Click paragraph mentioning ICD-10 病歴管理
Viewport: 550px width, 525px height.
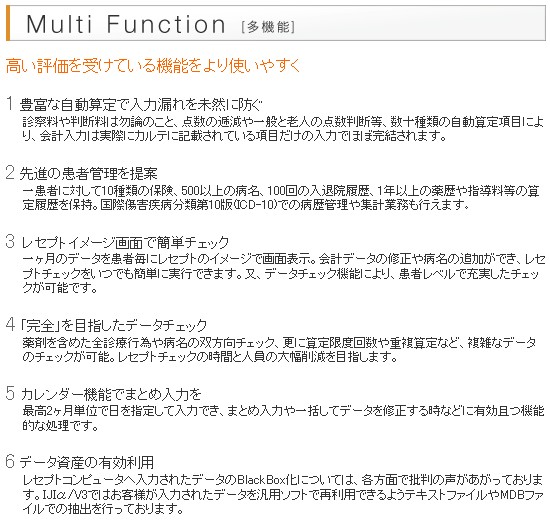281,197
